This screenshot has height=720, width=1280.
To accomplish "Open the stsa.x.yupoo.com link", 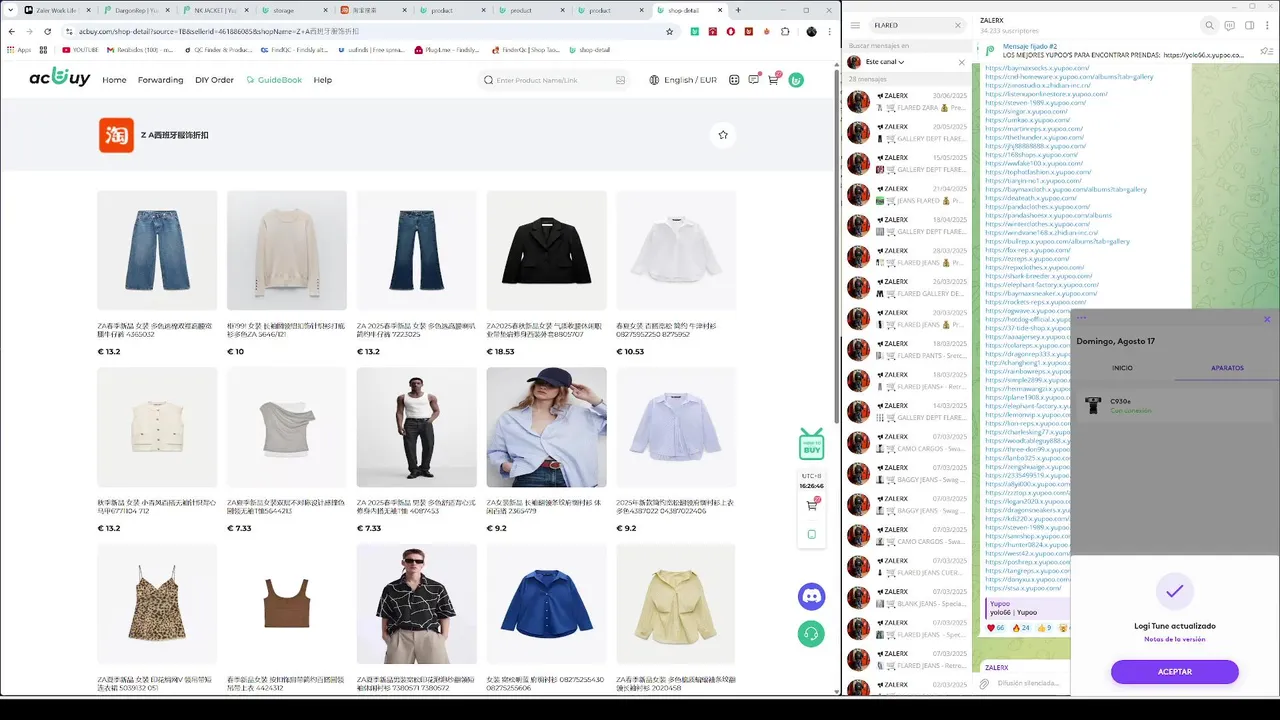I will click(x=1023, y=588).
